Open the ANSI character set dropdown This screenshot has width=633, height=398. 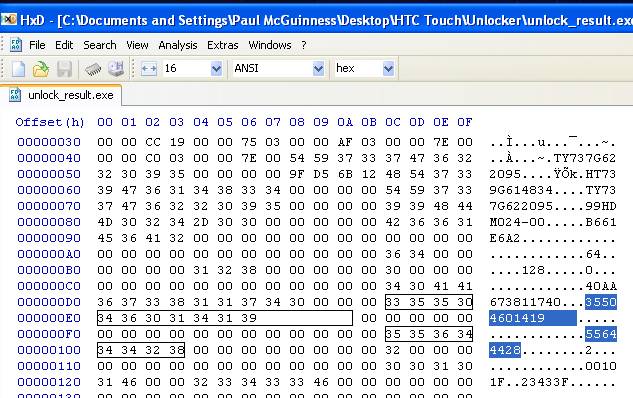(319, 69)
